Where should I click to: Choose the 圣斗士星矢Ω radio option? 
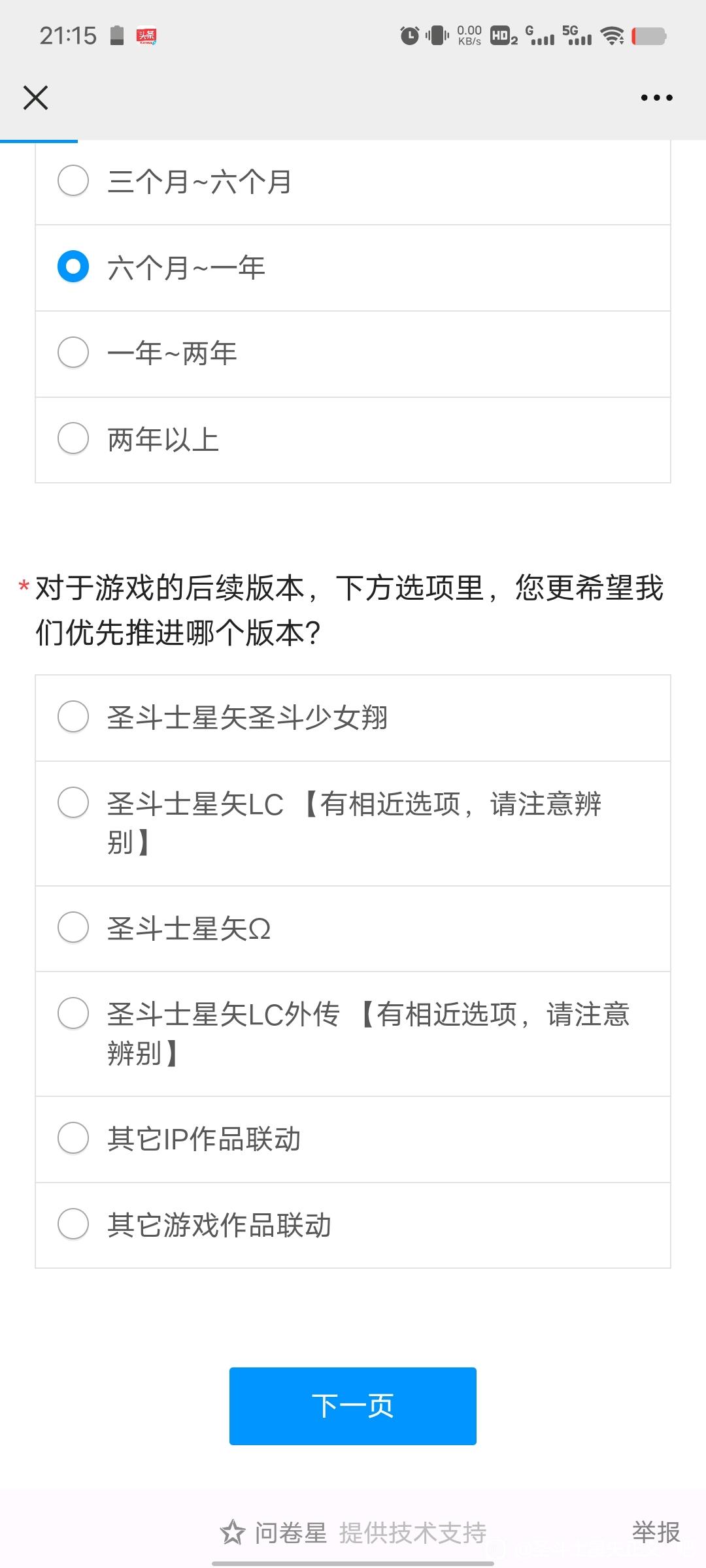[353, 928]
